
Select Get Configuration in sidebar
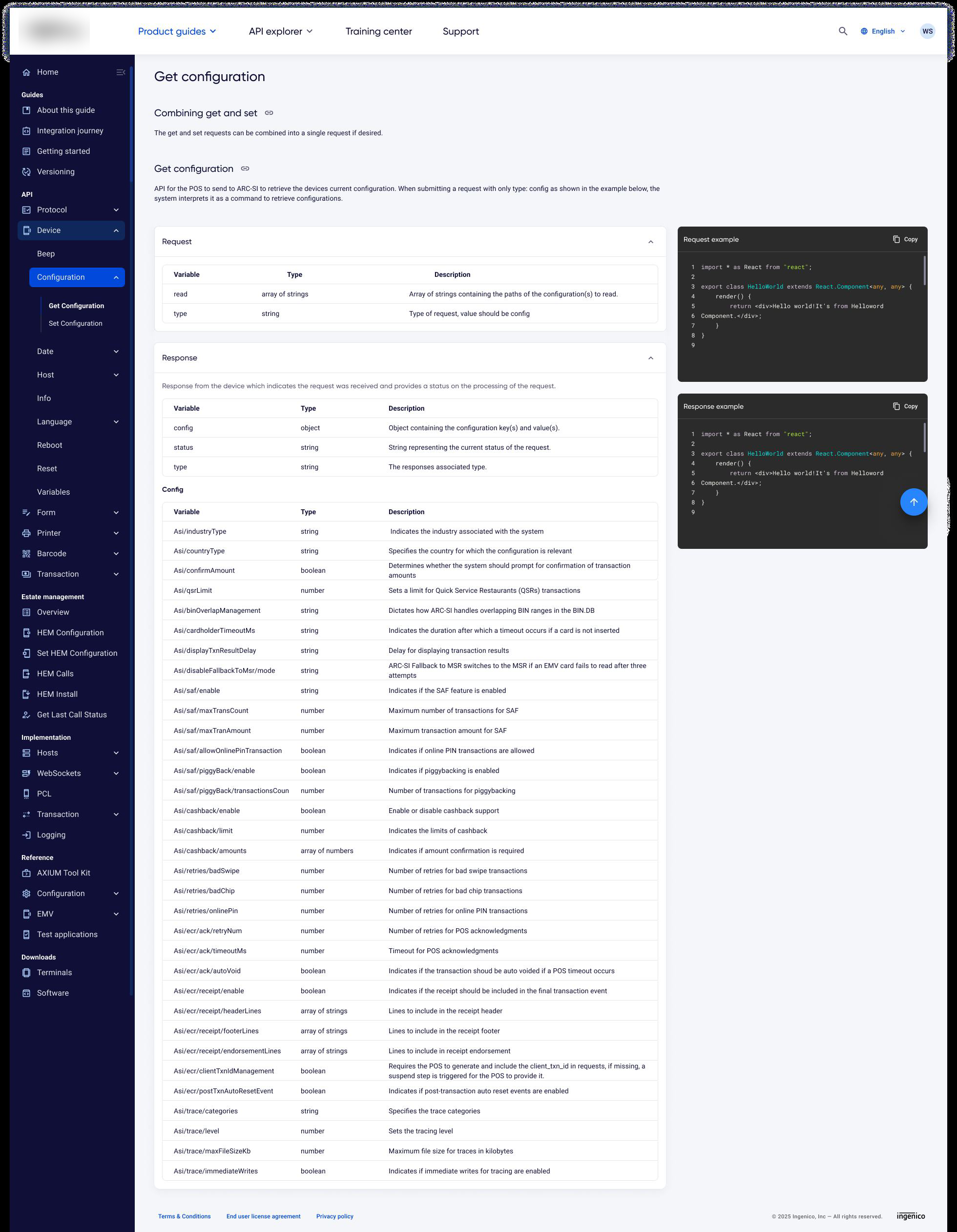point(76,306)
